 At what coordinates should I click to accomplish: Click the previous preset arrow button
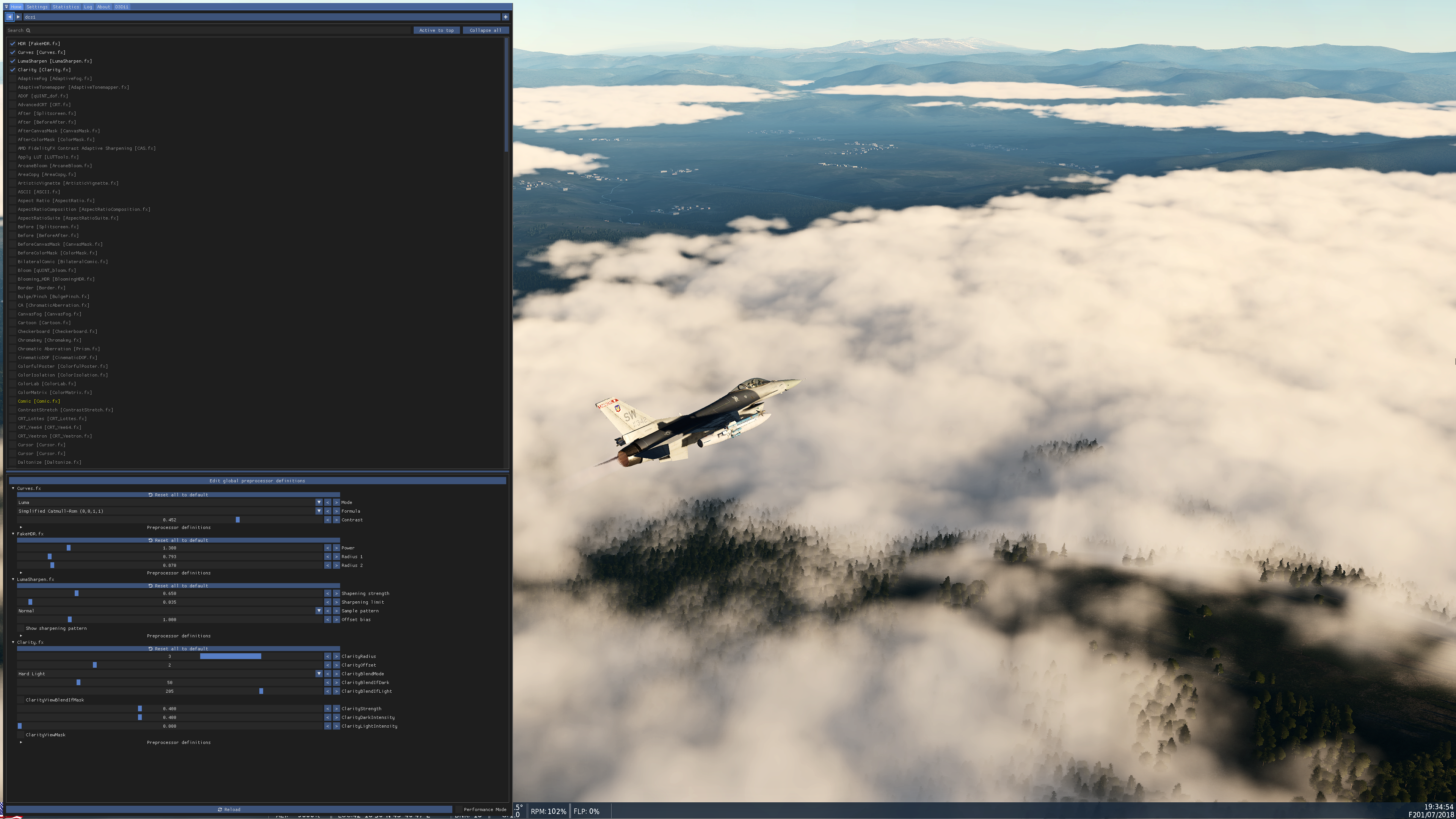9,17
